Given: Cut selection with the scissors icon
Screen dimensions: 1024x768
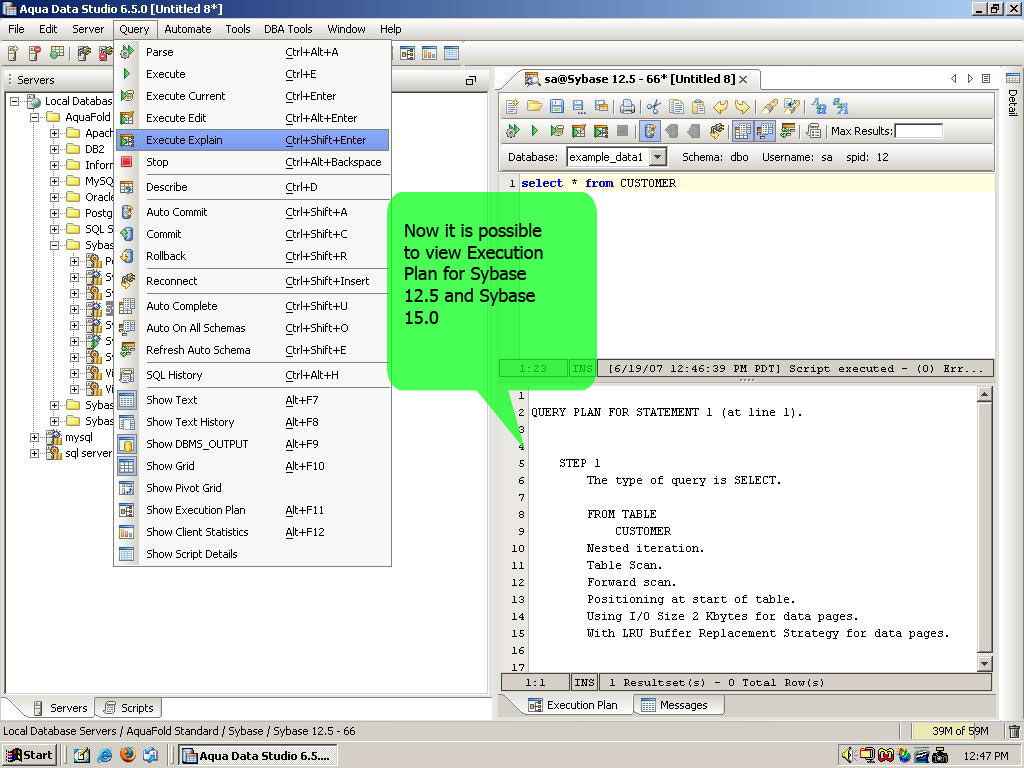Looking at the screenshot, I should tap(654, 106).
